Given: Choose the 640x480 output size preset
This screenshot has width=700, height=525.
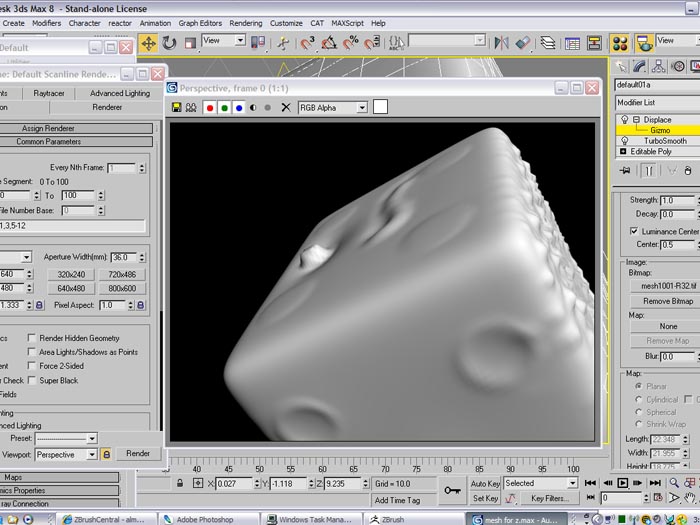Looking at the screenshot, I should point(71,288).
